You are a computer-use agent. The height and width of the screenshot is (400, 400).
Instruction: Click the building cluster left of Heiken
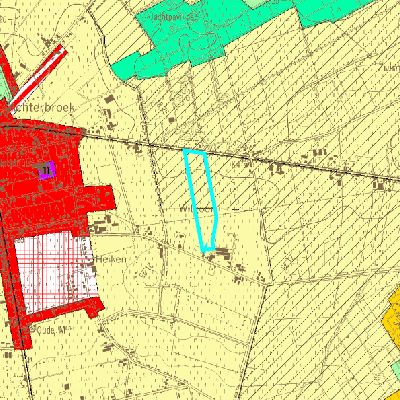[x=101, y=224]
